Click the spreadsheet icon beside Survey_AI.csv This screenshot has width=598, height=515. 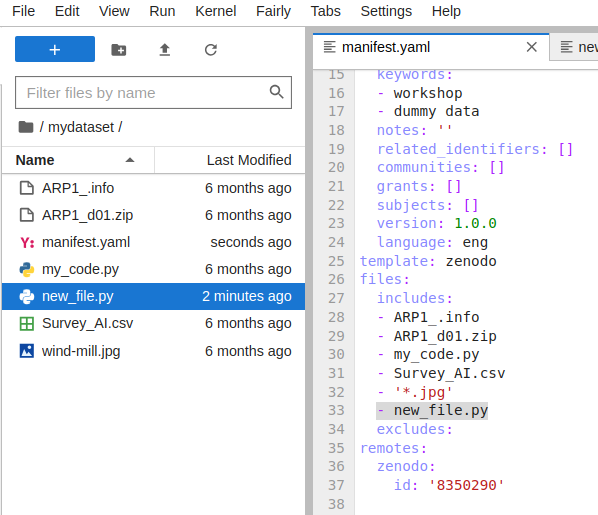pos(27,323)
